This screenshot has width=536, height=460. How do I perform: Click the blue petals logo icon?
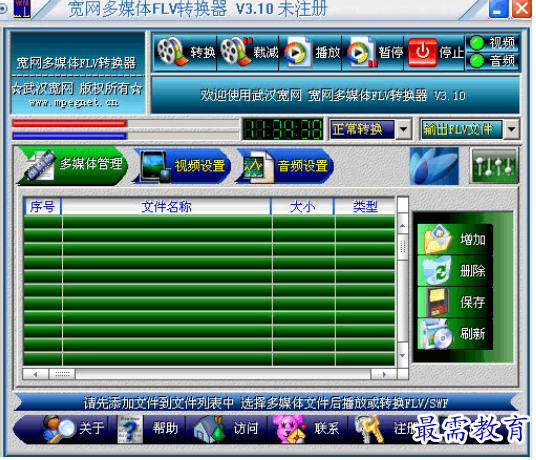click(434, 166)
